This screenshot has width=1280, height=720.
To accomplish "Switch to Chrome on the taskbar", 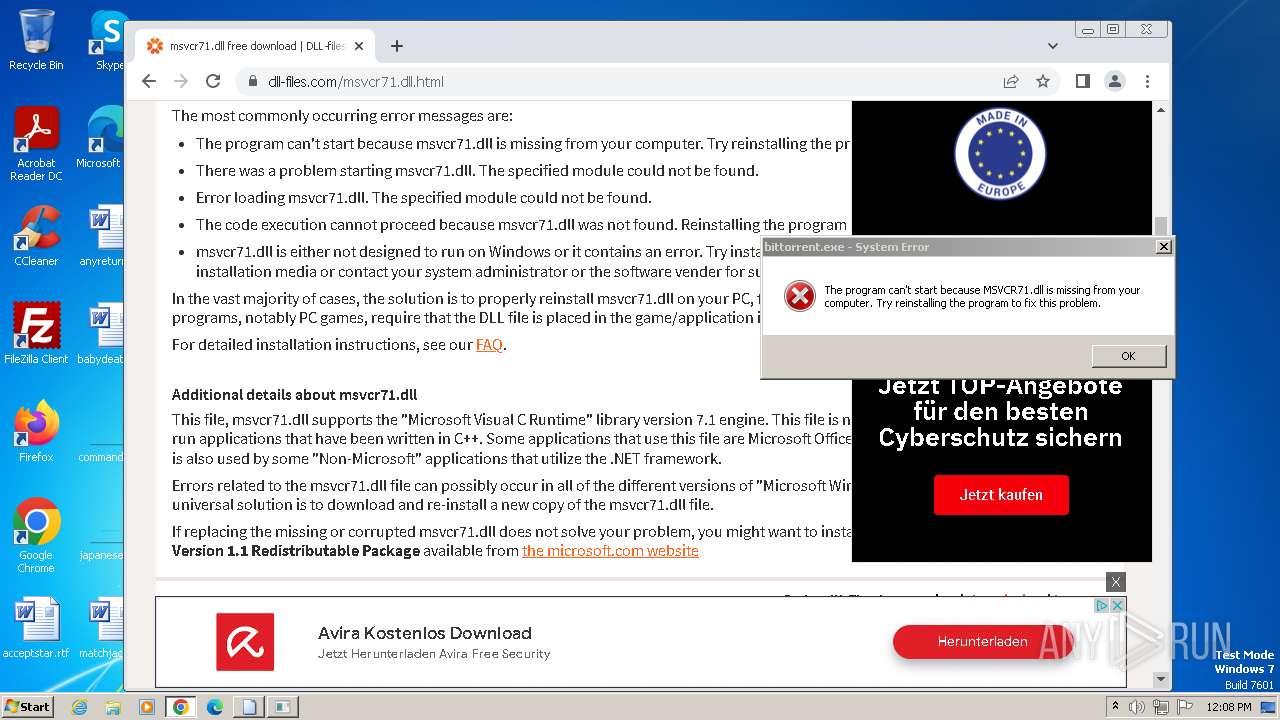I will tap(181, 707).
